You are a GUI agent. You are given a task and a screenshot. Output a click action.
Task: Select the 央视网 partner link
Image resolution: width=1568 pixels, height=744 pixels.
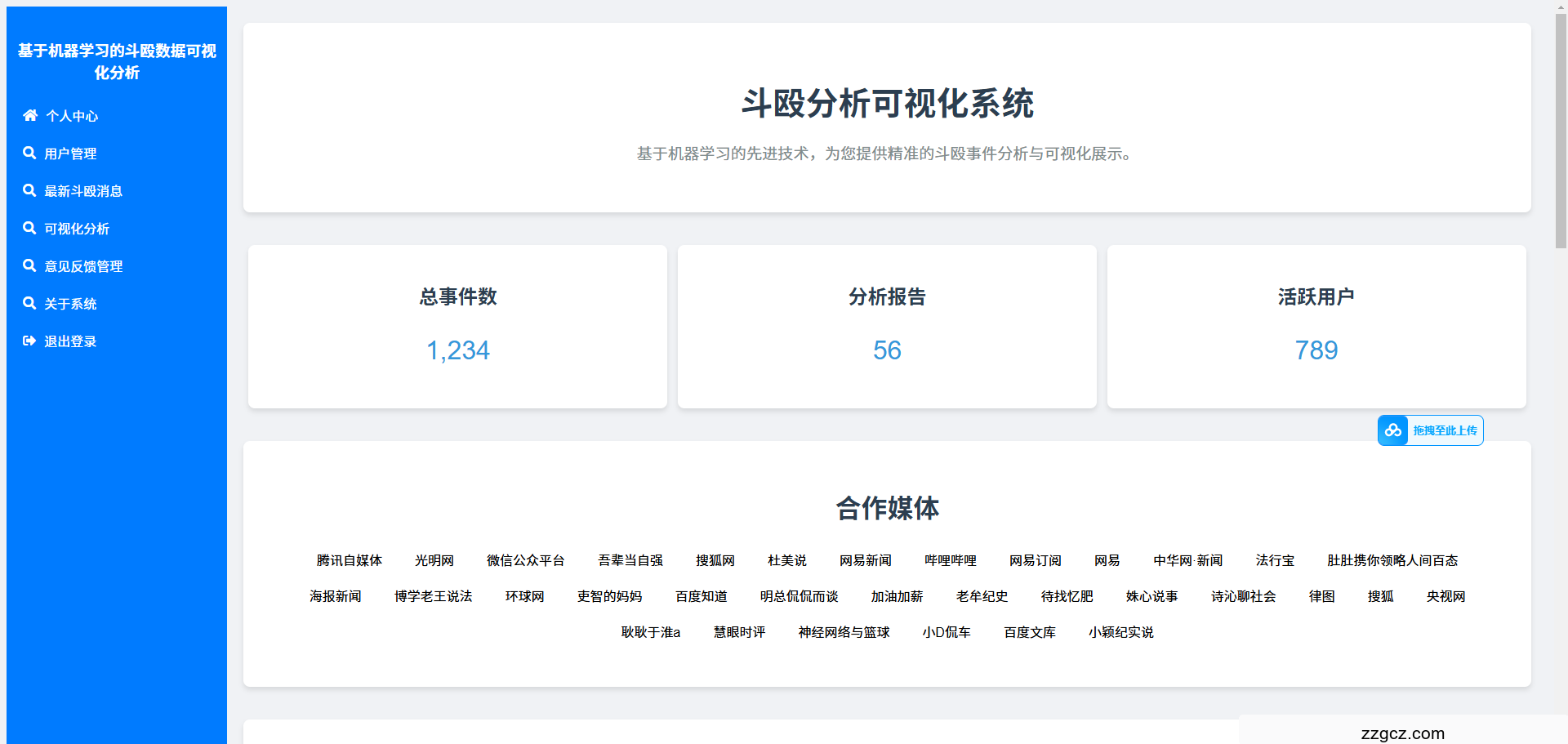pos(1445,596)
